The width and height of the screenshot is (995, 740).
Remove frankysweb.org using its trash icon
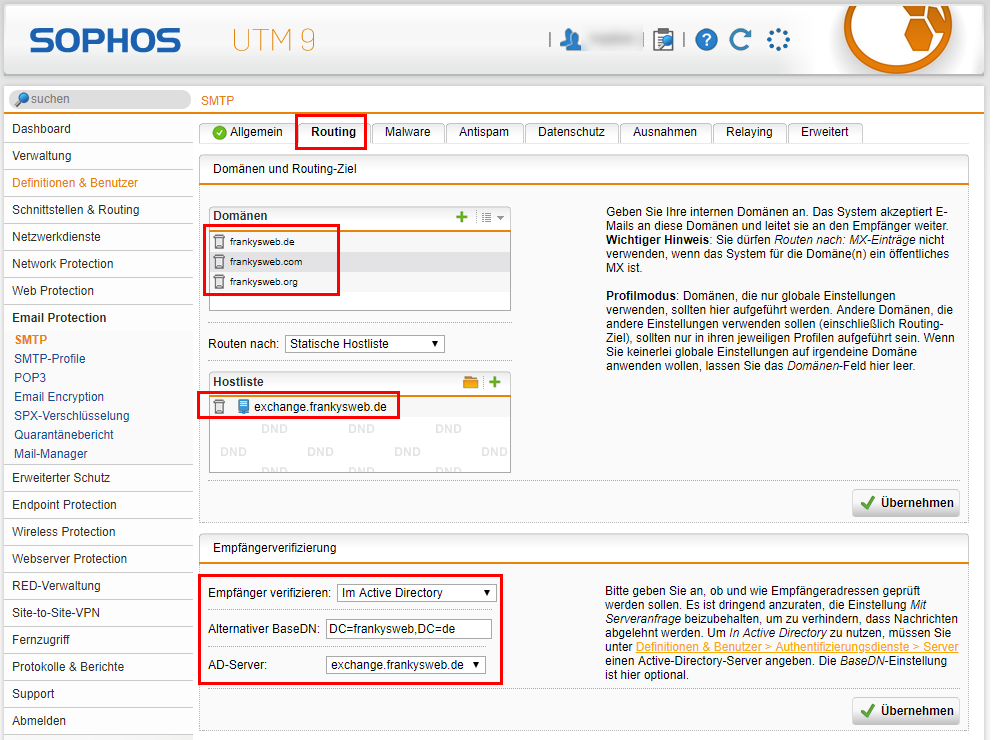pos(219,282)
